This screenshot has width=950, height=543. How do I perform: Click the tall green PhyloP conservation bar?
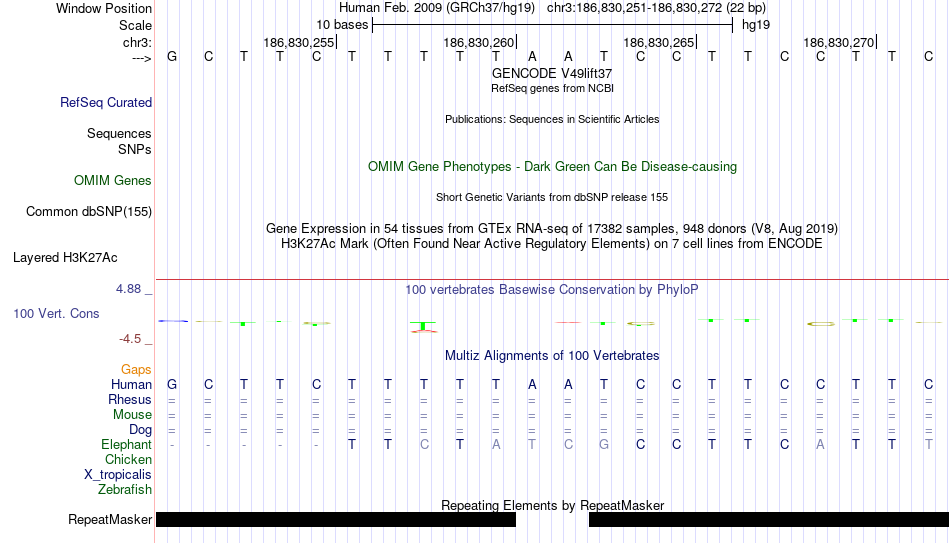click(x=423, y=327)
